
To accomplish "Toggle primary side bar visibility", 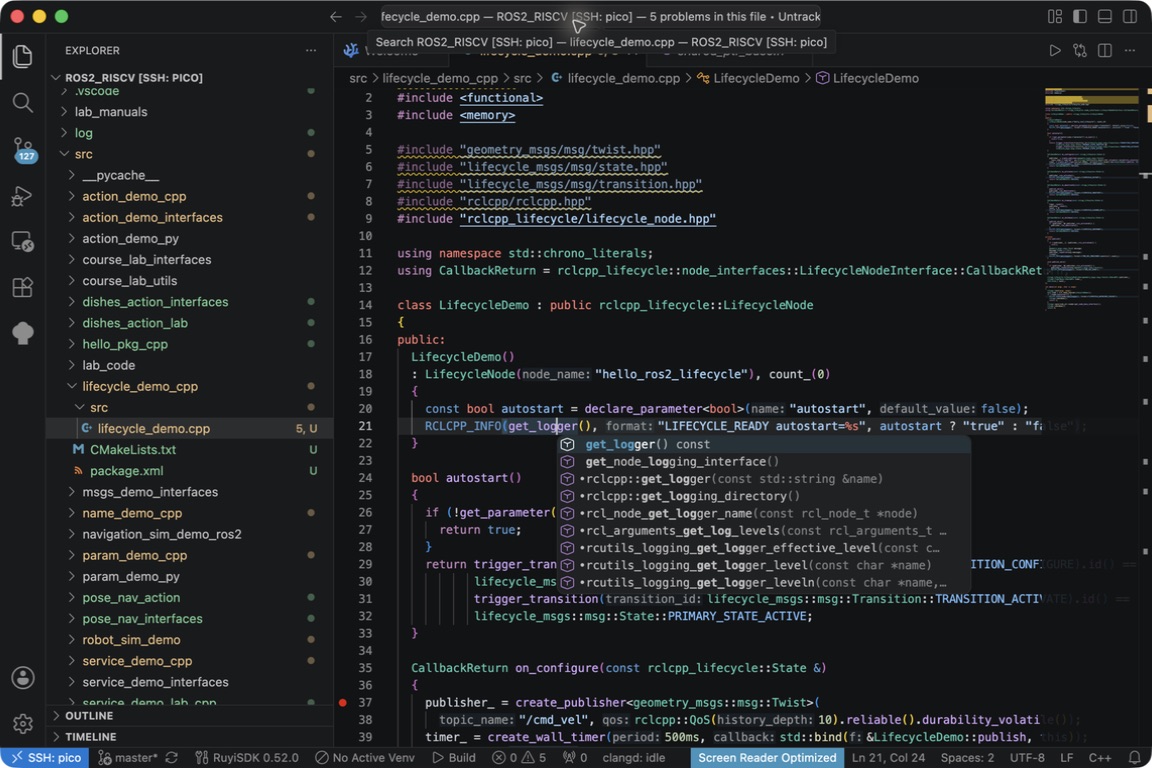I will tap(1080, 16).
